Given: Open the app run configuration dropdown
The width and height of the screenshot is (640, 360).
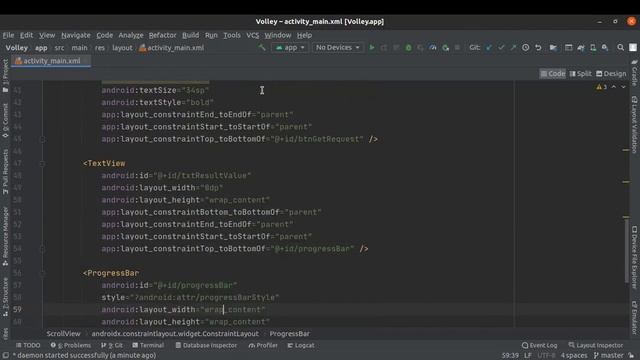Looking at the screenshot, I should [x=290, y=48].
